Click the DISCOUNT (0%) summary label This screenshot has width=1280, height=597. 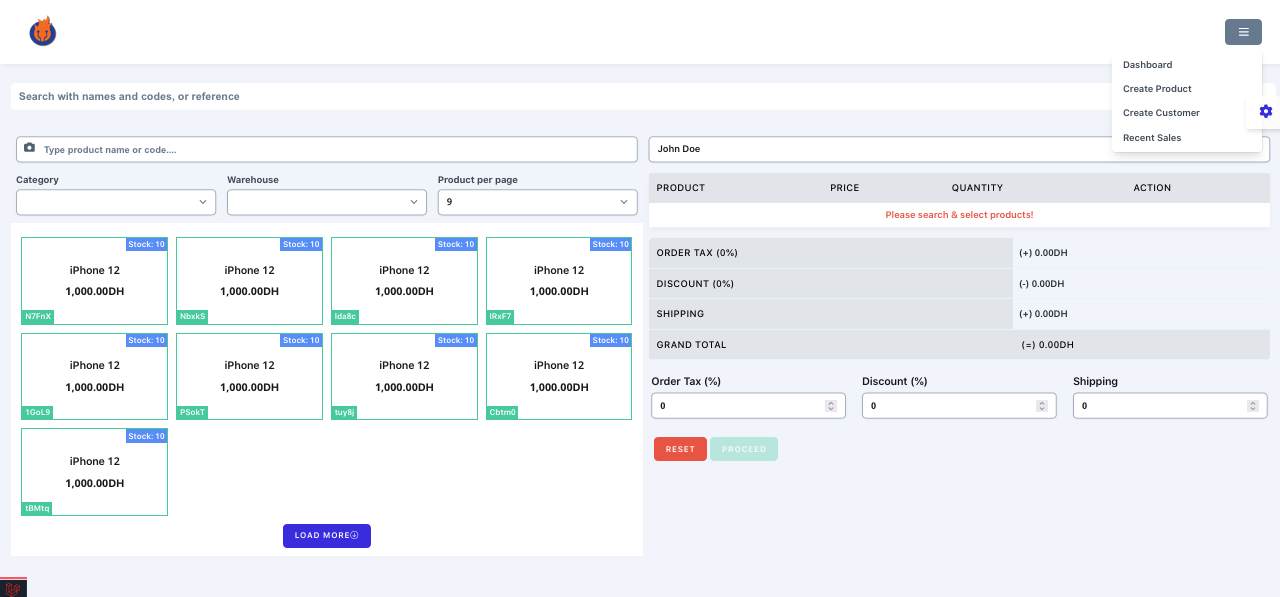click(x=695, y=284)
